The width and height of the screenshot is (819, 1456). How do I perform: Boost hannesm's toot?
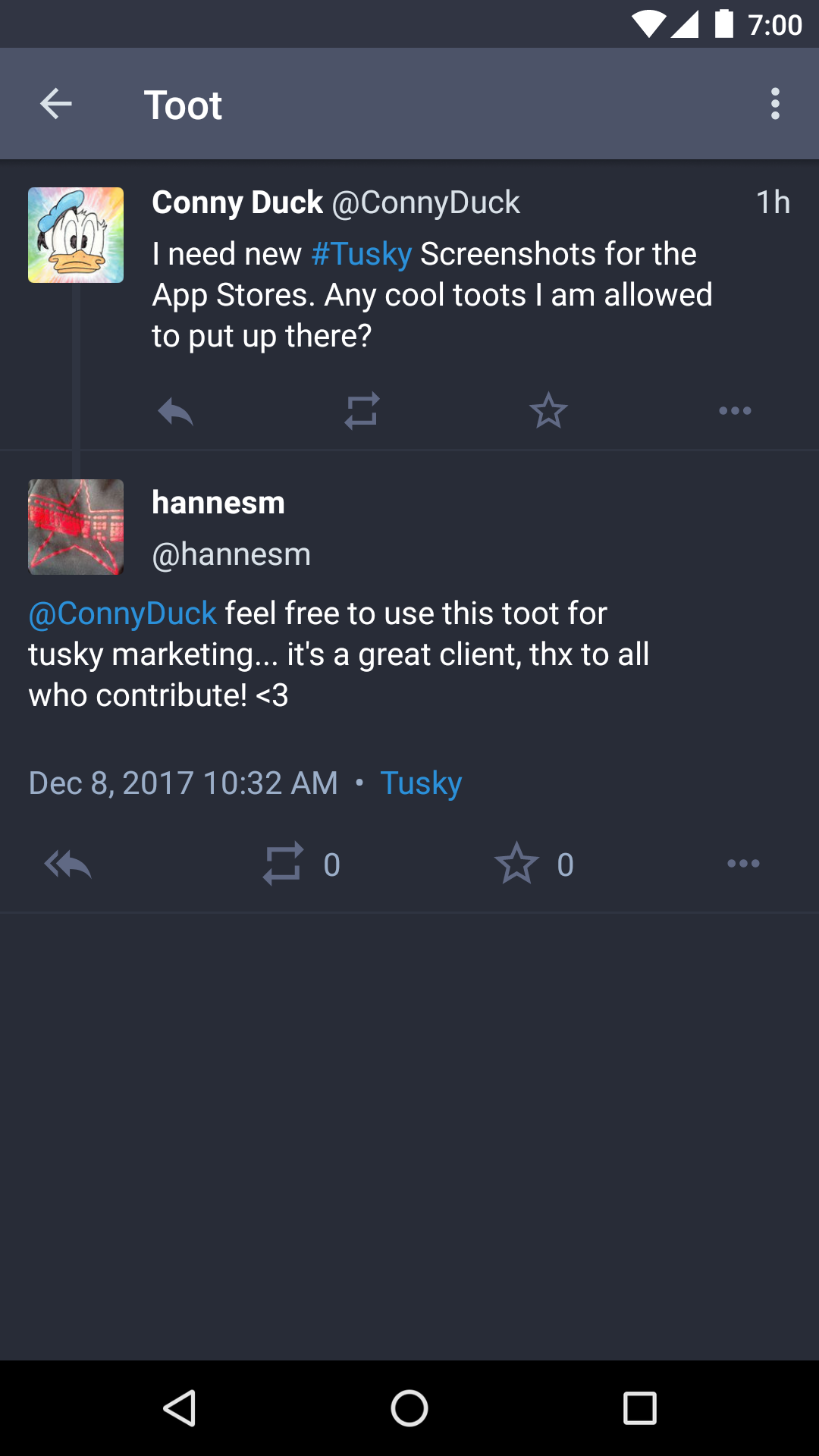coord(282,864)
